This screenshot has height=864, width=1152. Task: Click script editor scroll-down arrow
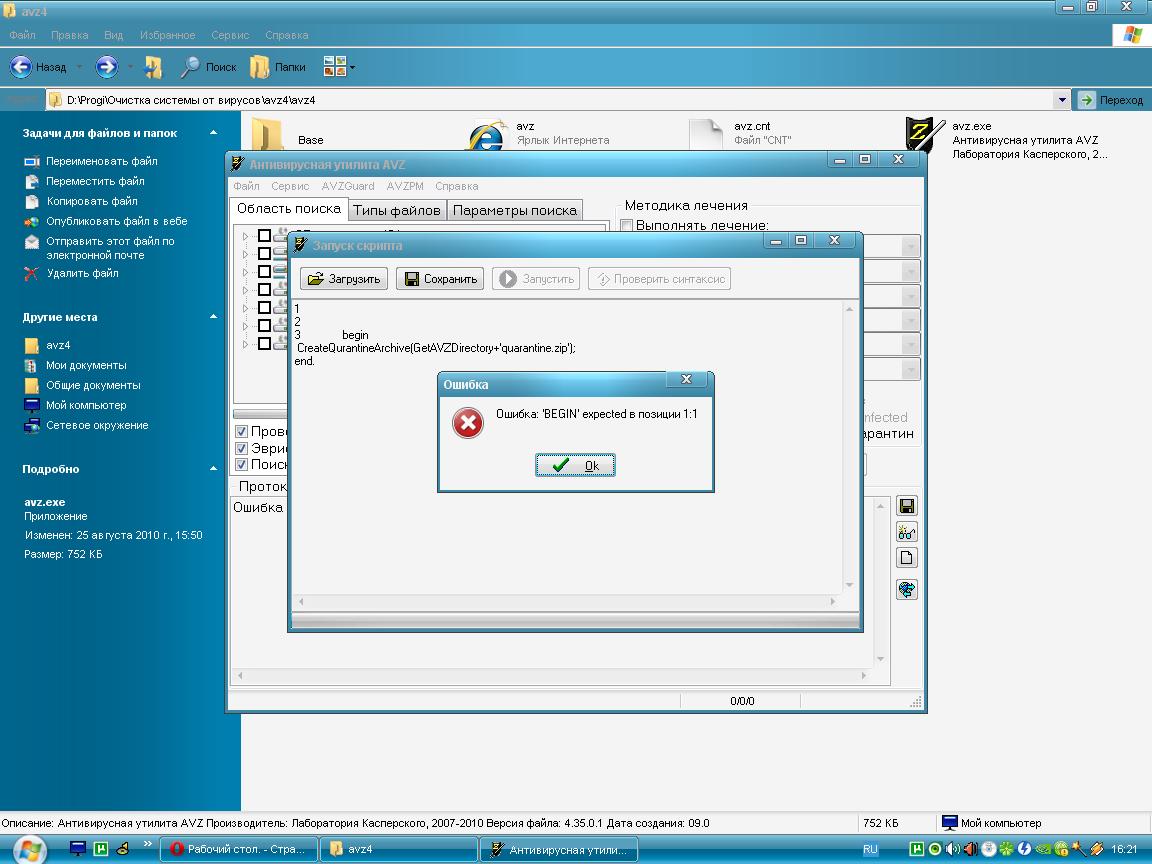[849, 585]
